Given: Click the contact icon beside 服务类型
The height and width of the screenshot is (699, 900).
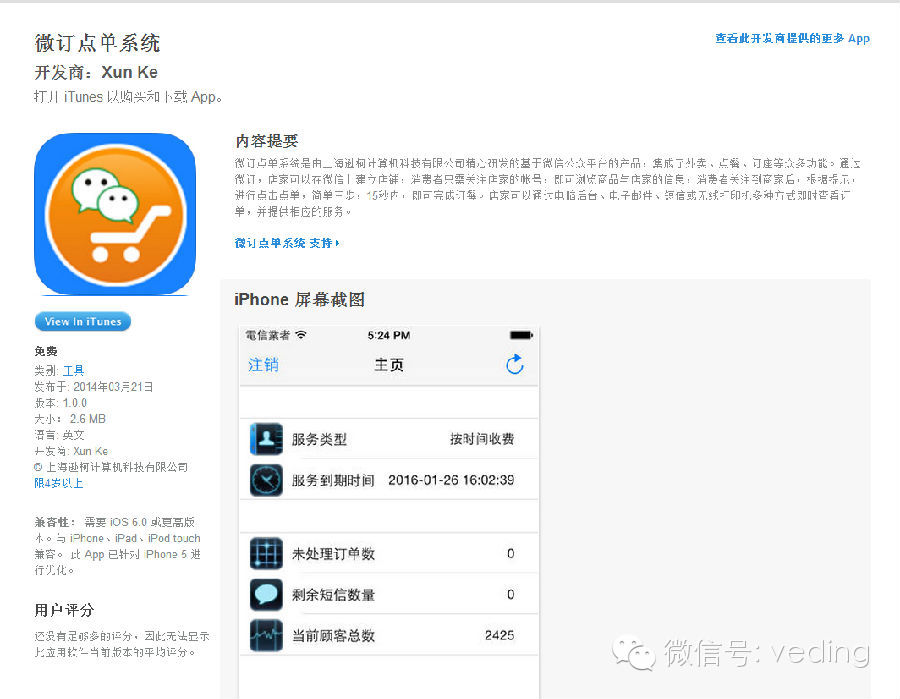Looking at the screenshot, I should [266, 439].
